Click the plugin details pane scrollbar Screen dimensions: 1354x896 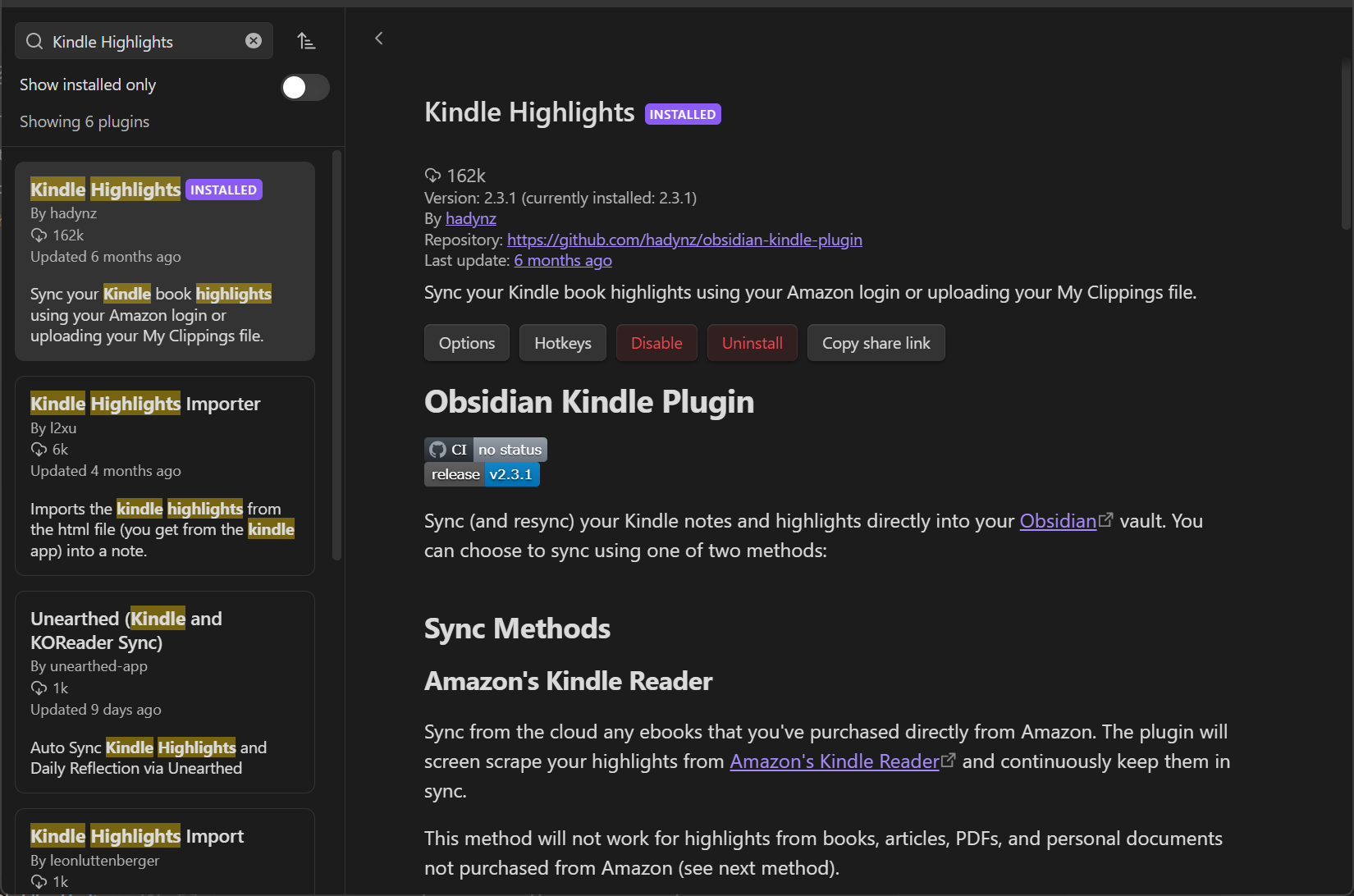[1347, 144]
